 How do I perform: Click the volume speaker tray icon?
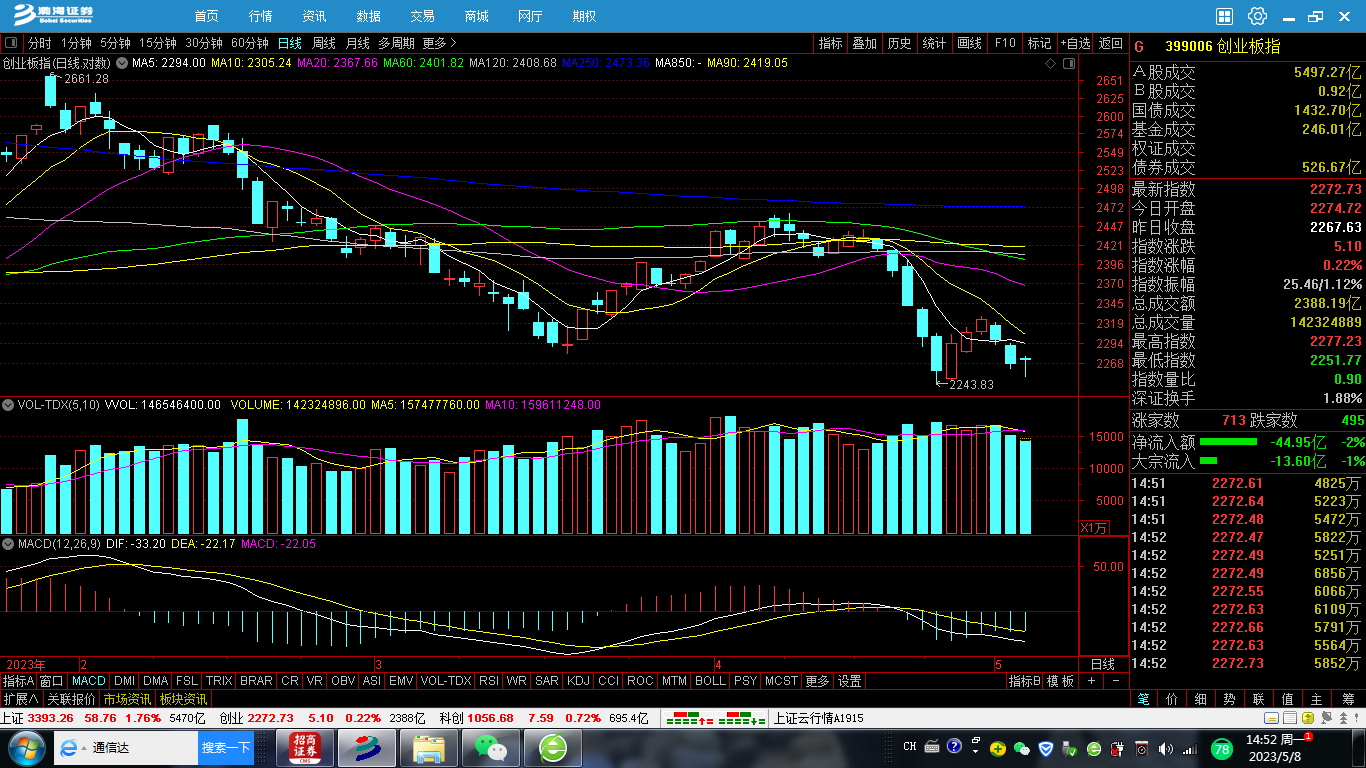1165,748
